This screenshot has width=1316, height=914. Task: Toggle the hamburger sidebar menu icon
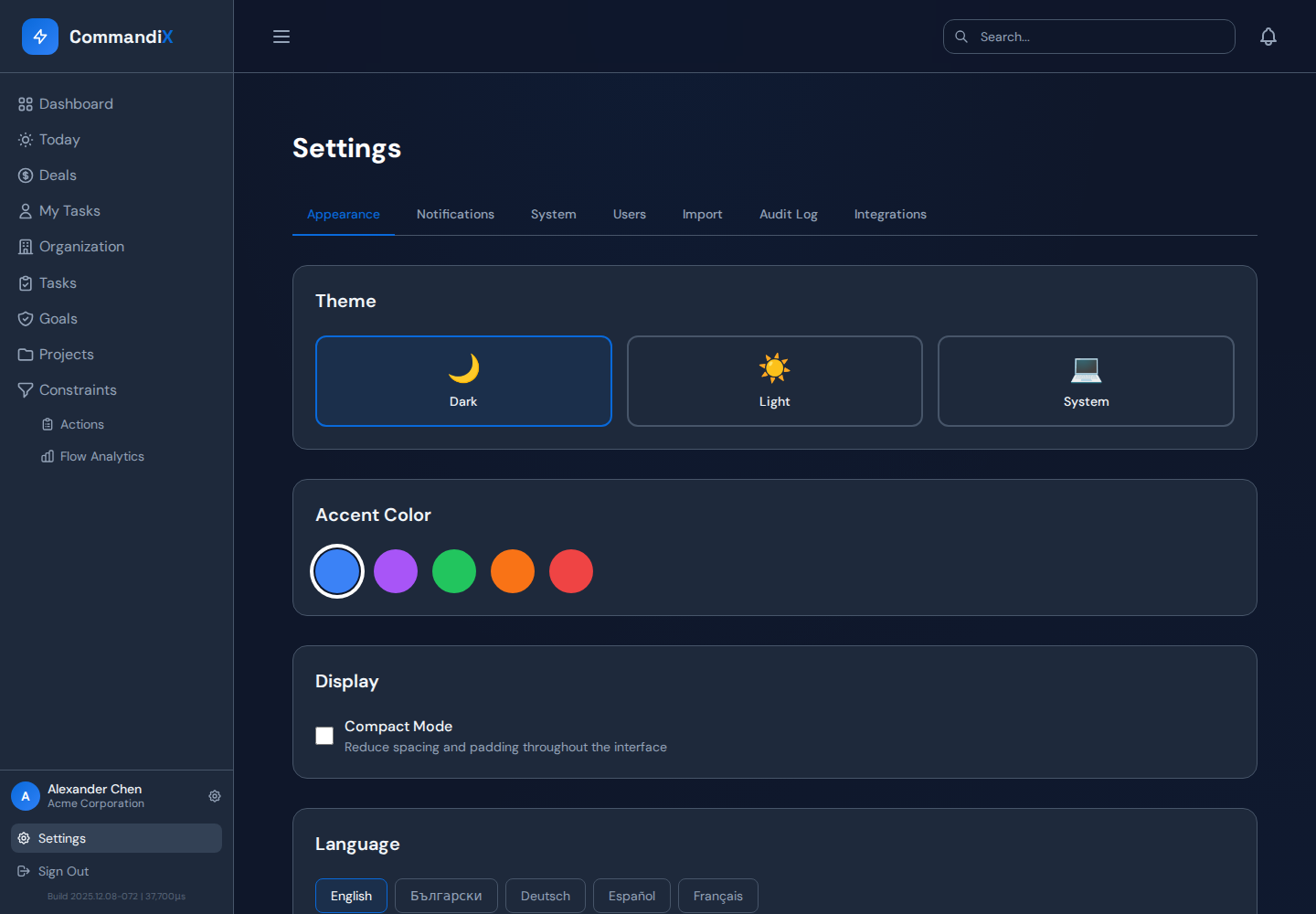pyautogui.click(x=281, y=37)
